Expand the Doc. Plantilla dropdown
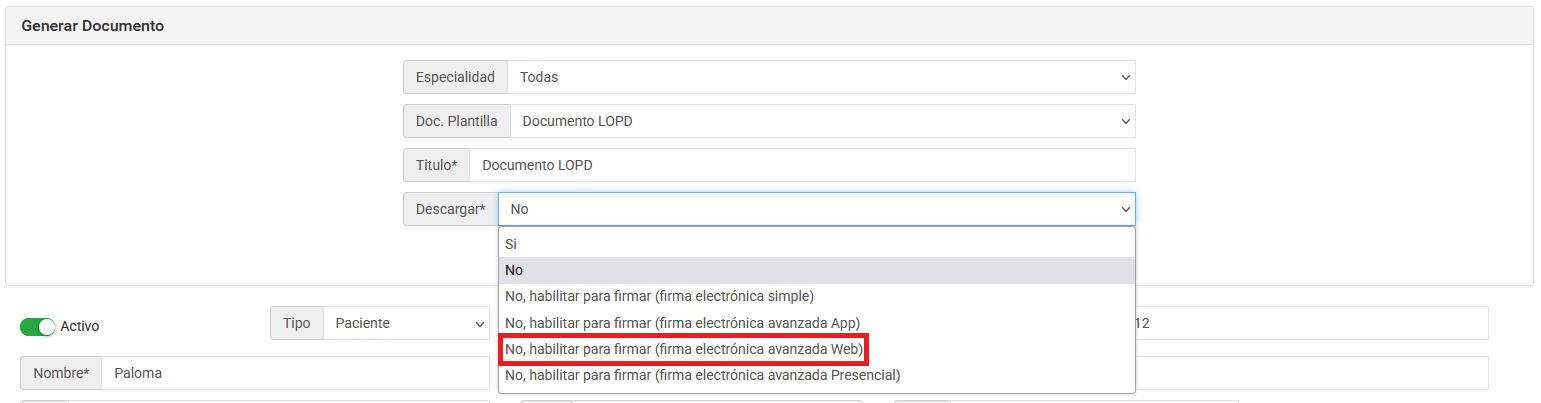Image resolution: width=1541 pixels, height=403 pixels. point(823,121)
